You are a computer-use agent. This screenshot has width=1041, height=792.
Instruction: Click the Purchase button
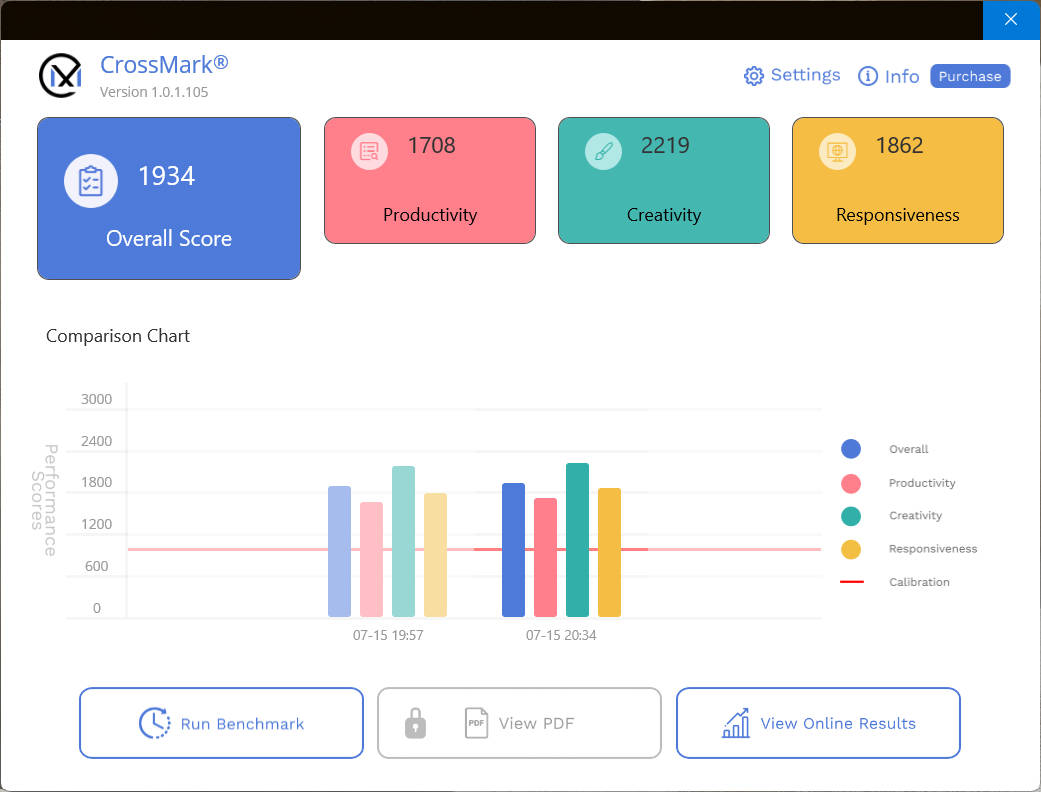click(970, 76)
